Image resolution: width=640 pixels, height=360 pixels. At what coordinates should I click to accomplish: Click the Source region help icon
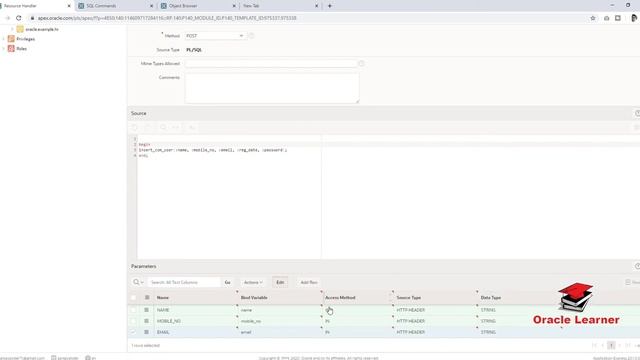point(637,113)
